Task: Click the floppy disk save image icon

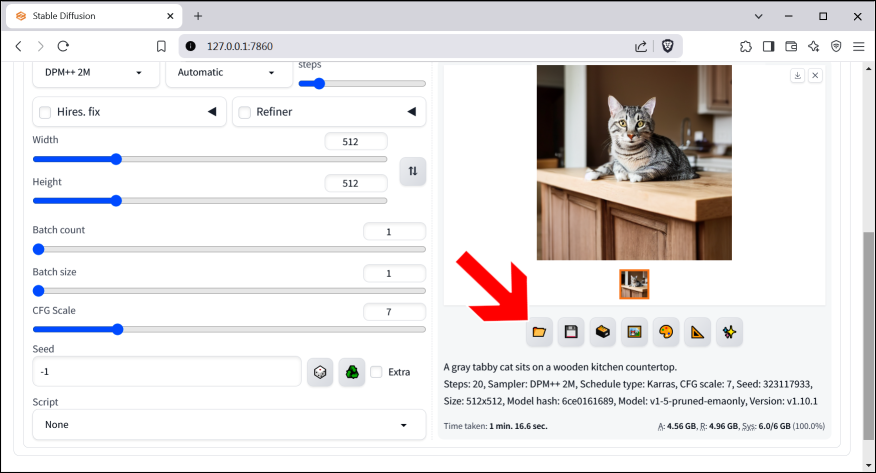Action: point(571,332)
